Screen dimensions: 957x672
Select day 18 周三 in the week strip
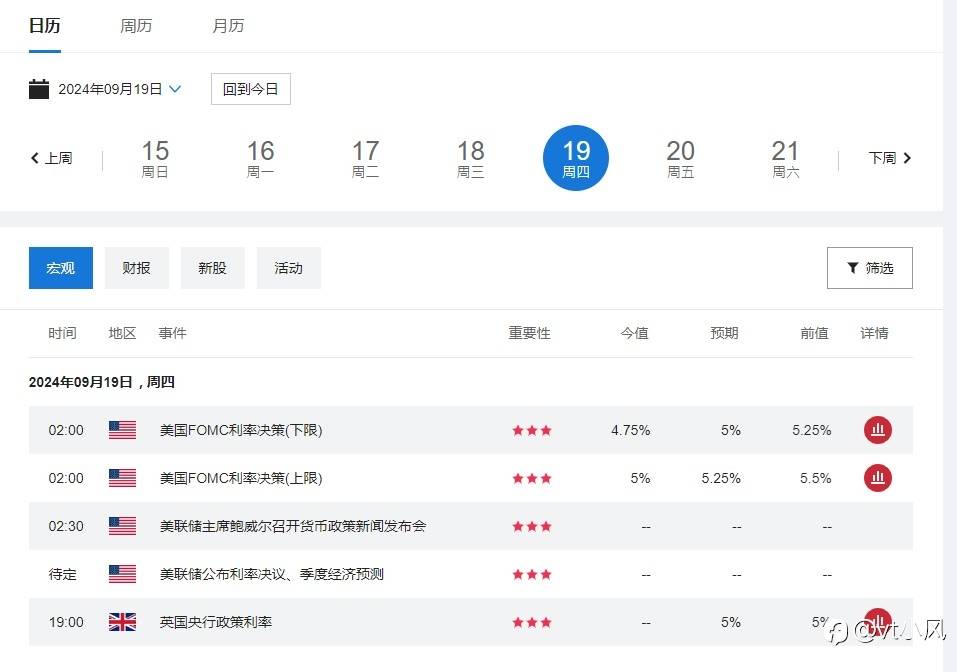pos(470,158)
